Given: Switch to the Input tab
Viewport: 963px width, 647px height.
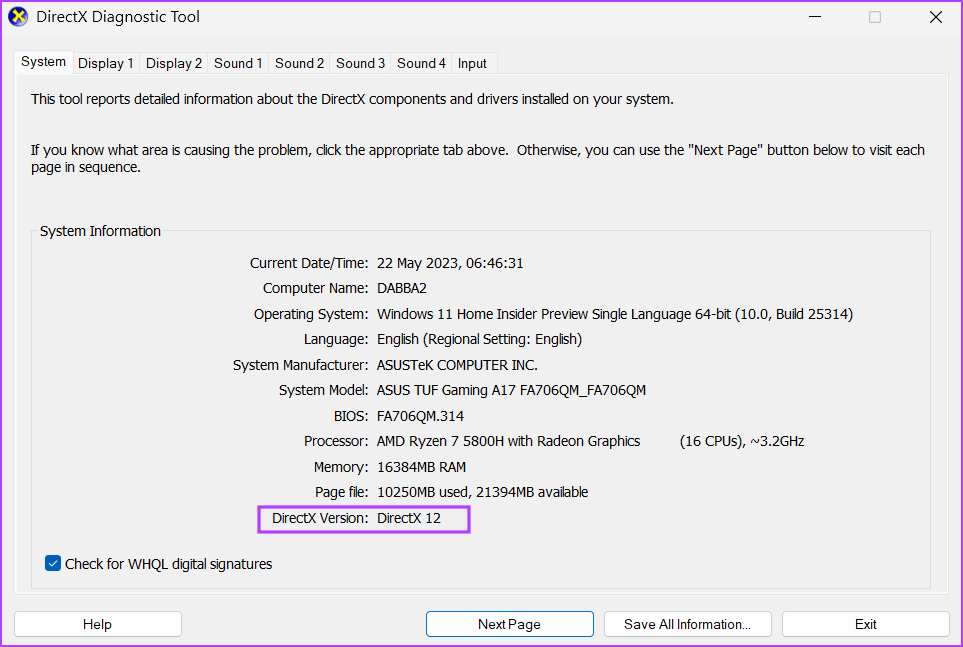Looking at the screenshot, I should pos(472,62).
